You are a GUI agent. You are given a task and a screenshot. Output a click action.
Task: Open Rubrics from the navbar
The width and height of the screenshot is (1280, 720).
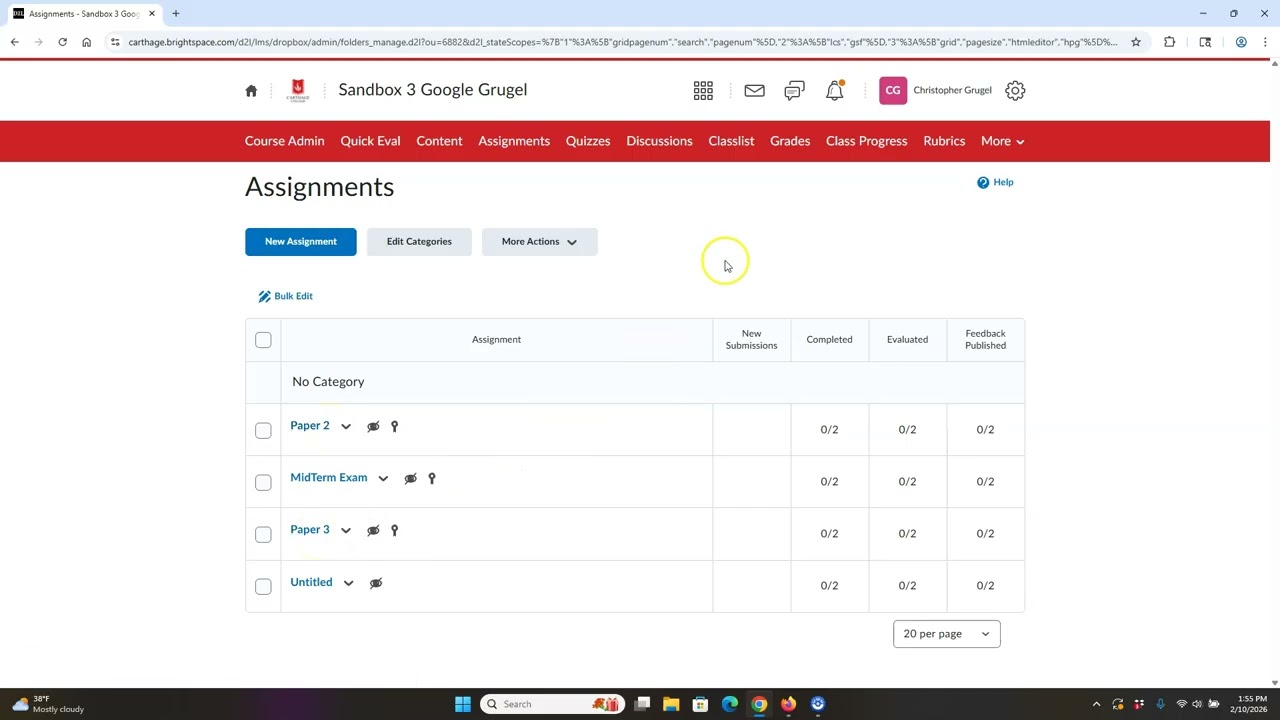[944, 141]
